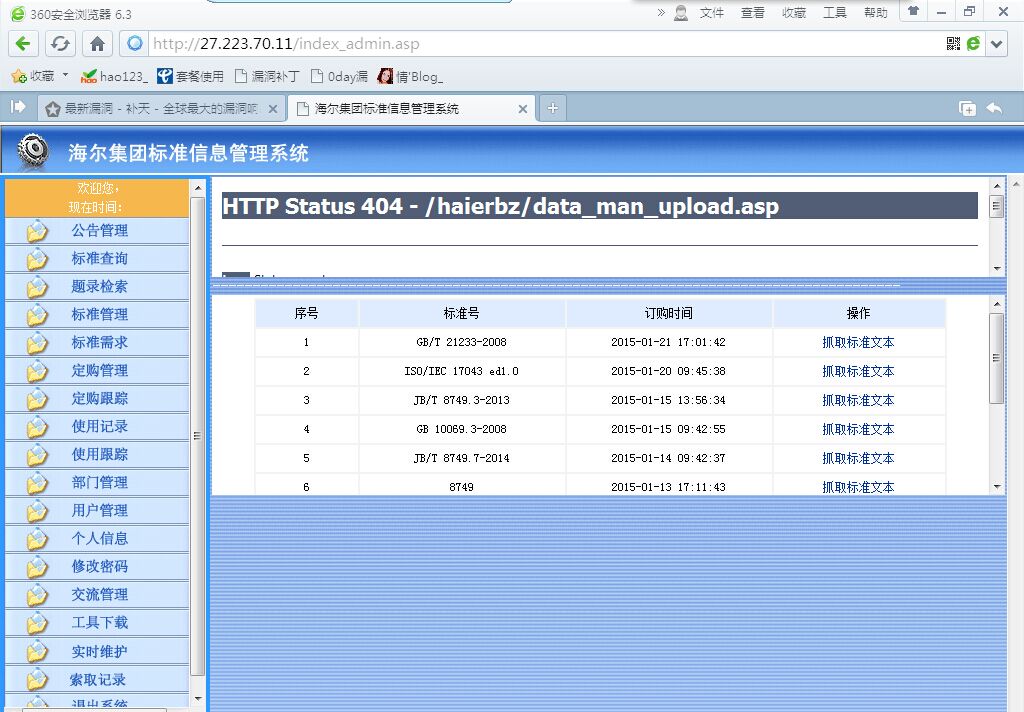Open the hao123_ bookmark
This screenshot has height=712, width=1024.
[114, 76]
